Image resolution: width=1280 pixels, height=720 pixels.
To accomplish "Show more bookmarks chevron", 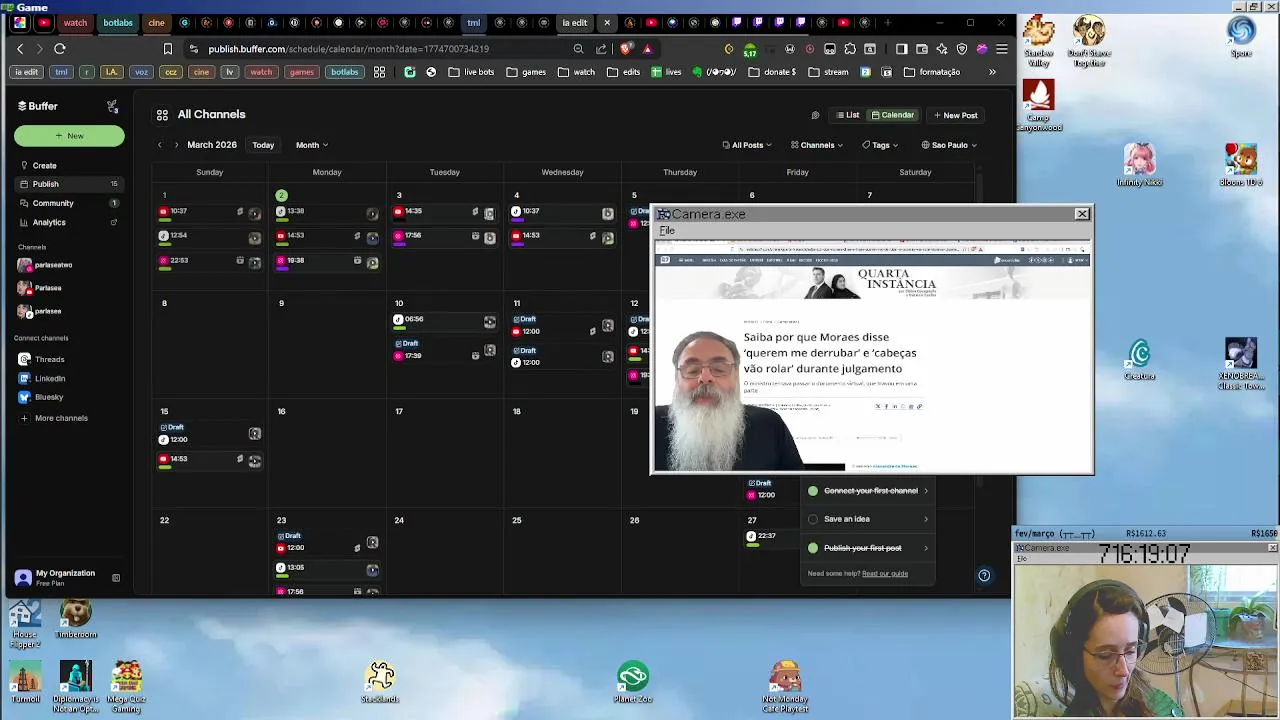I will pyautogui.click(x=992, y=72).
